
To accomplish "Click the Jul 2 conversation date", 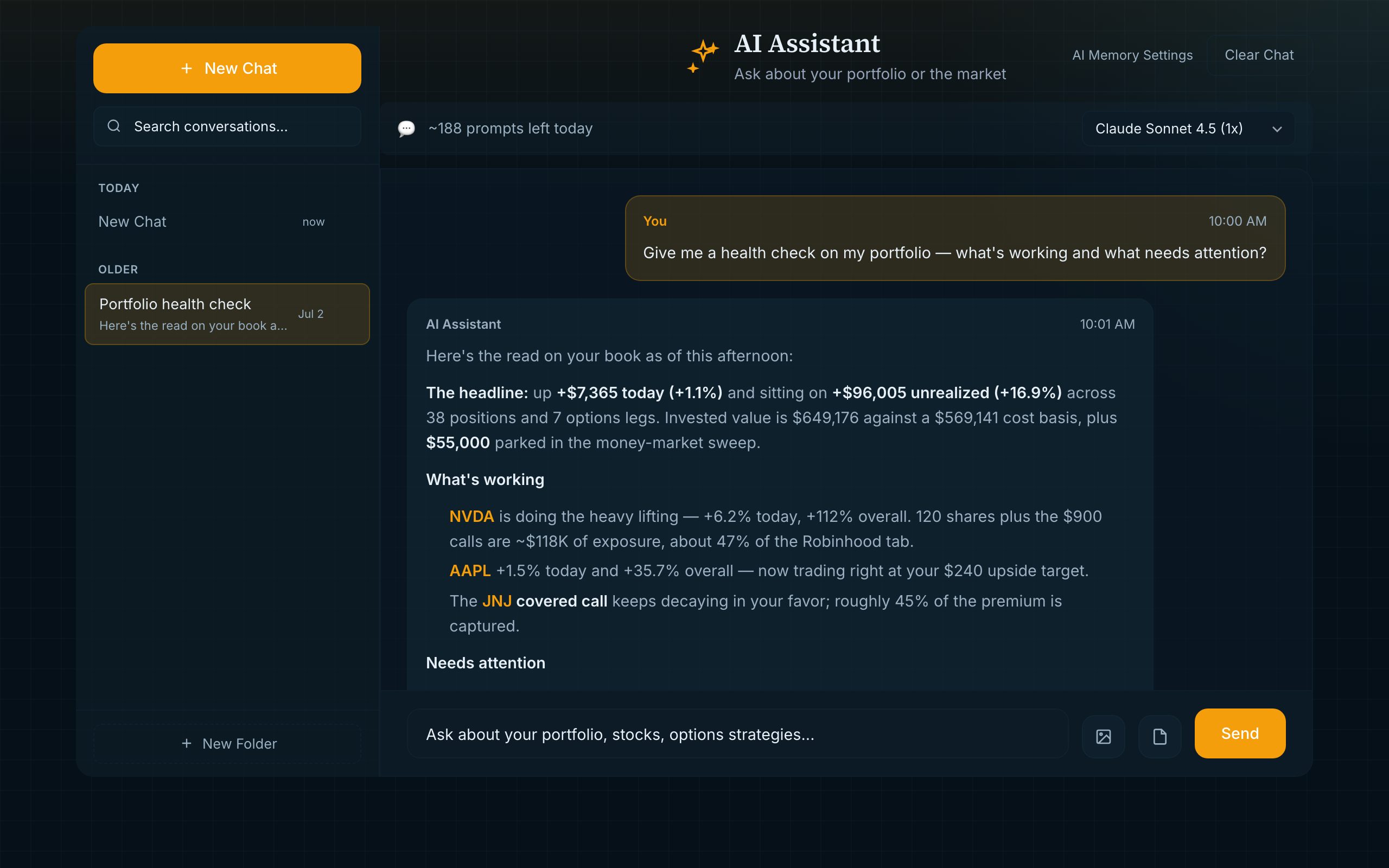I will [310, 314].
